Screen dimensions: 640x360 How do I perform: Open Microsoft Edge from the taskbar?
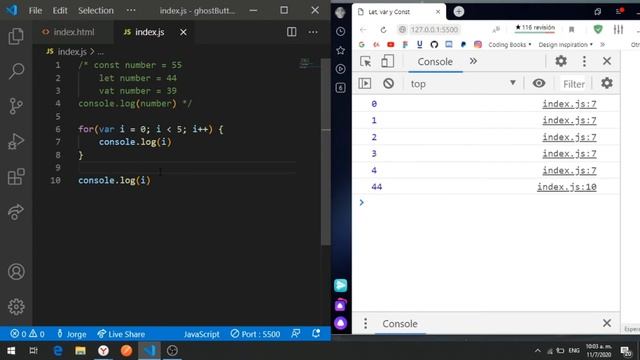point(58,351)
